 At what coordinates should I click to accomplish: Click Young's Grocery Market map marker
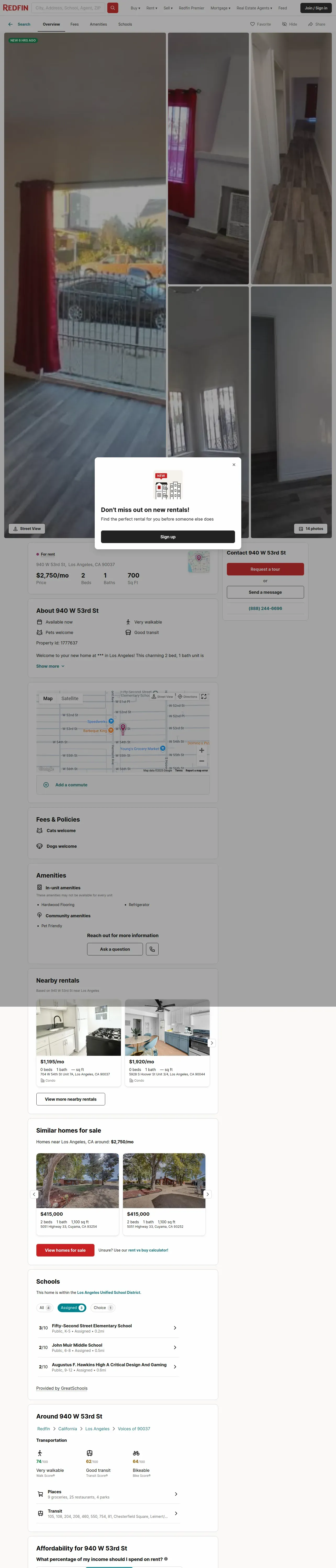coord(163,749)
